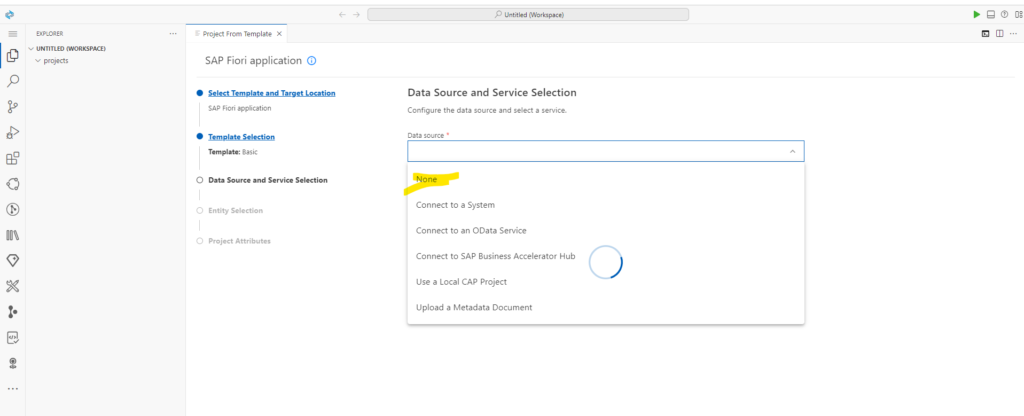
Task: Go back to Template Selection step
Action: point(242,137)
